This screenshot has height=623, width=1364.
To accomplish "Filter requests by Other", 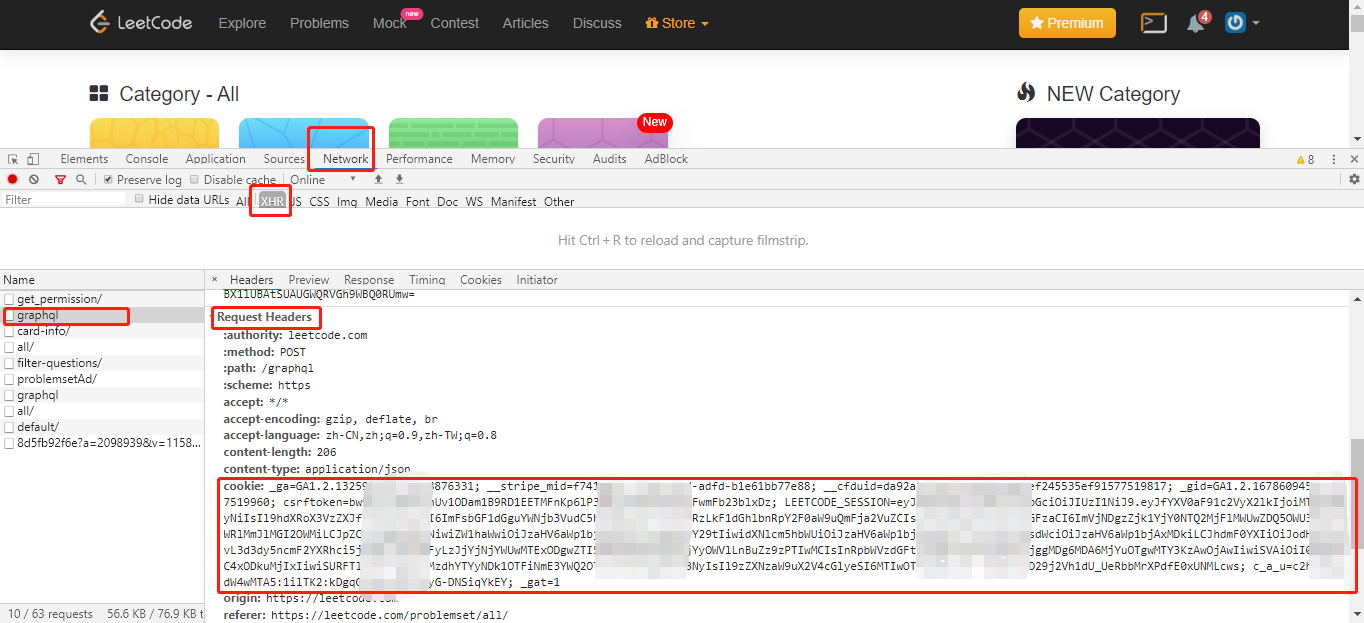I will pos(559,201).
